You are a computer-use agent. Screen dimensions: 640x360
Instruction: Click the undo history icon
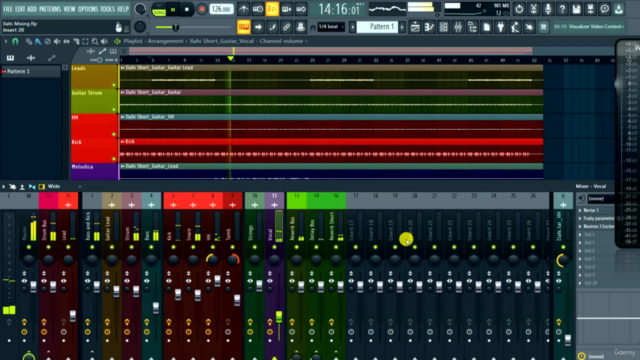pyautogui.click(x=519, y=9)
